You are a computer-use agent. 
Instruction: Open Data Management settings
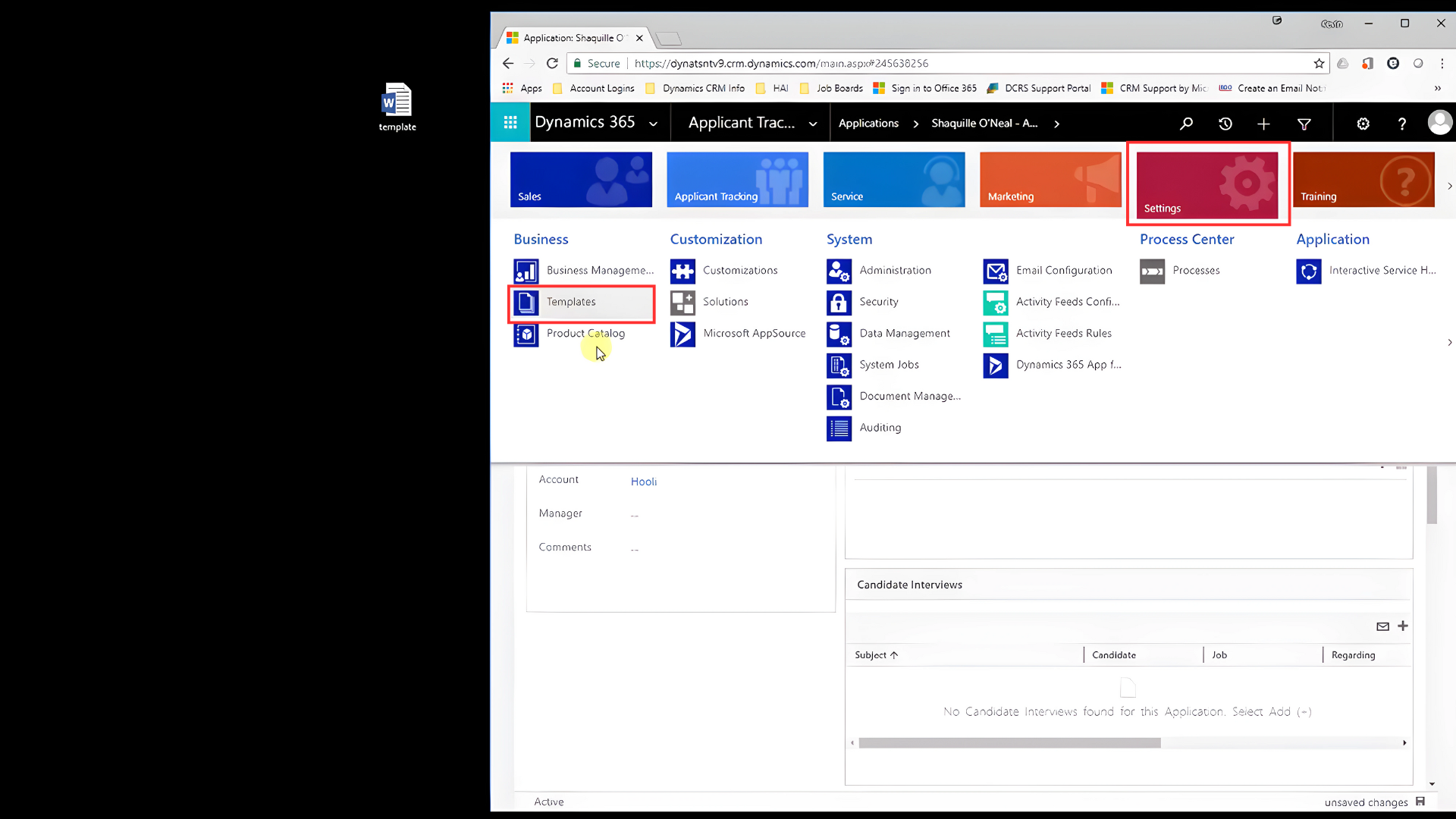coord(889,334)
